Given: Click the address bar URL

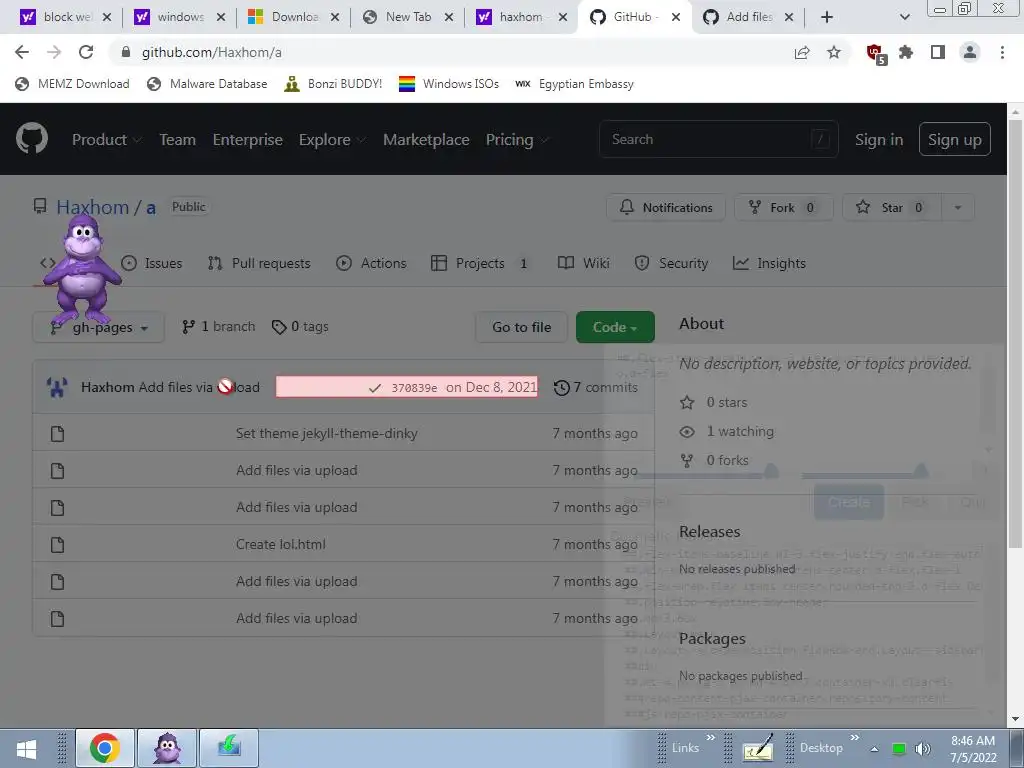Looking at the screenshot, I should coord(212,52).
